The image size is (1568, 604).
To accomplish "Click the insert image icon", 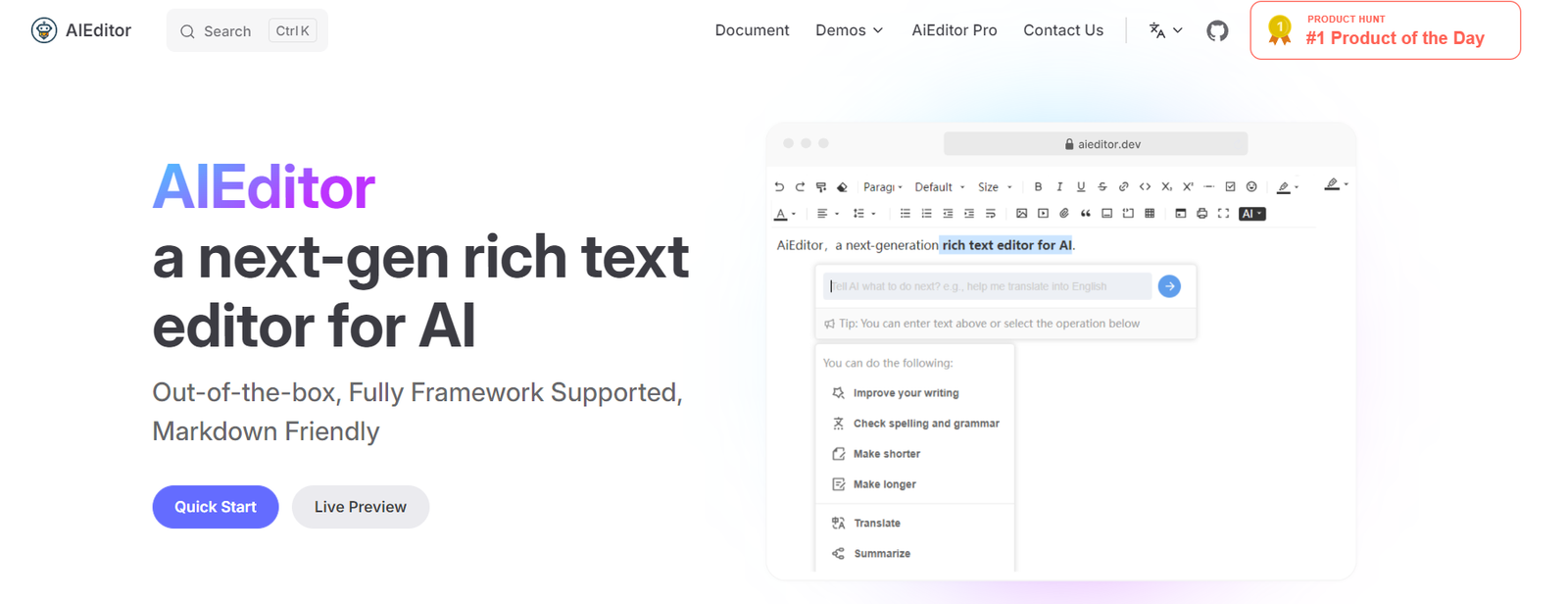I will click(x=1021, y=213).
